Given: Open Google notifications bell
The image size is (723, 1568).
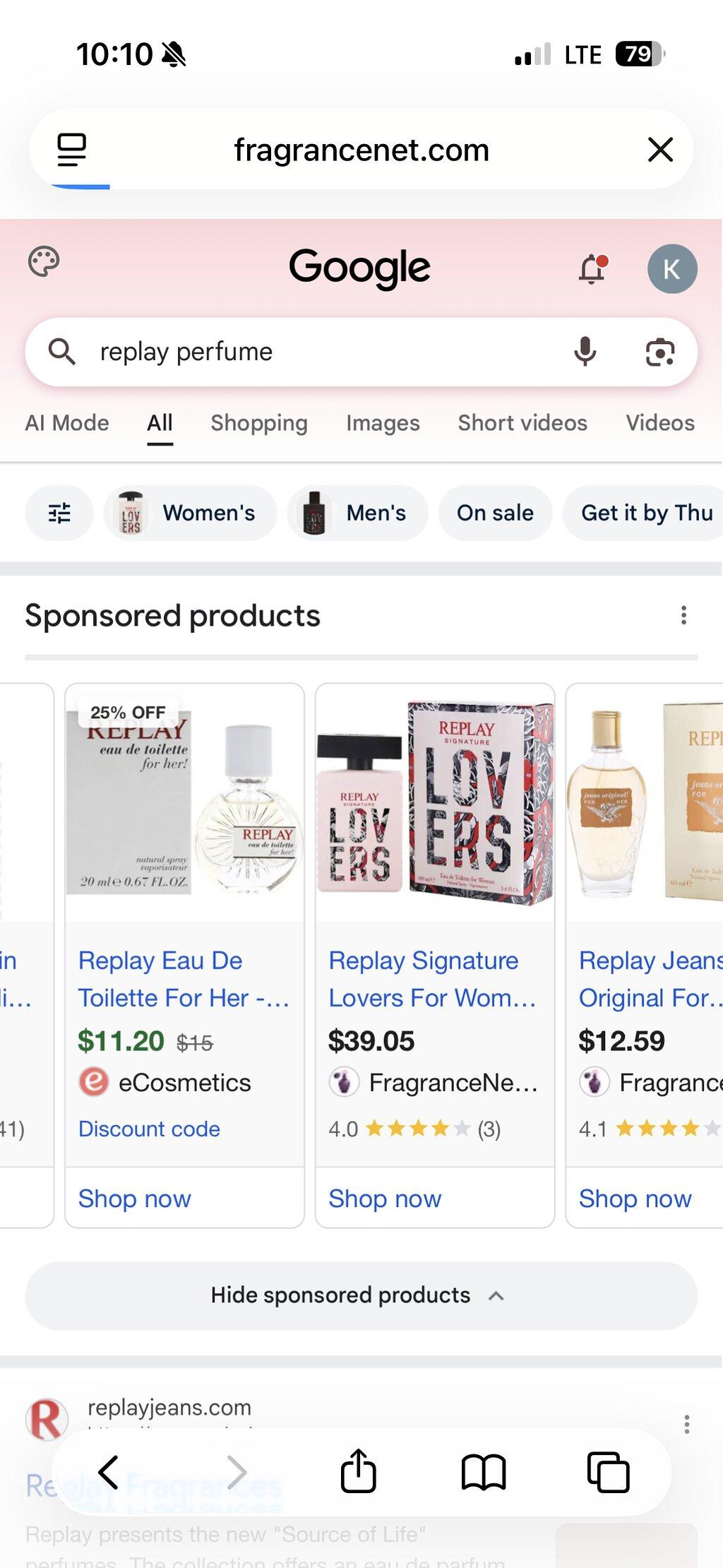Looking at the screenshot, I should click(593, 269).
